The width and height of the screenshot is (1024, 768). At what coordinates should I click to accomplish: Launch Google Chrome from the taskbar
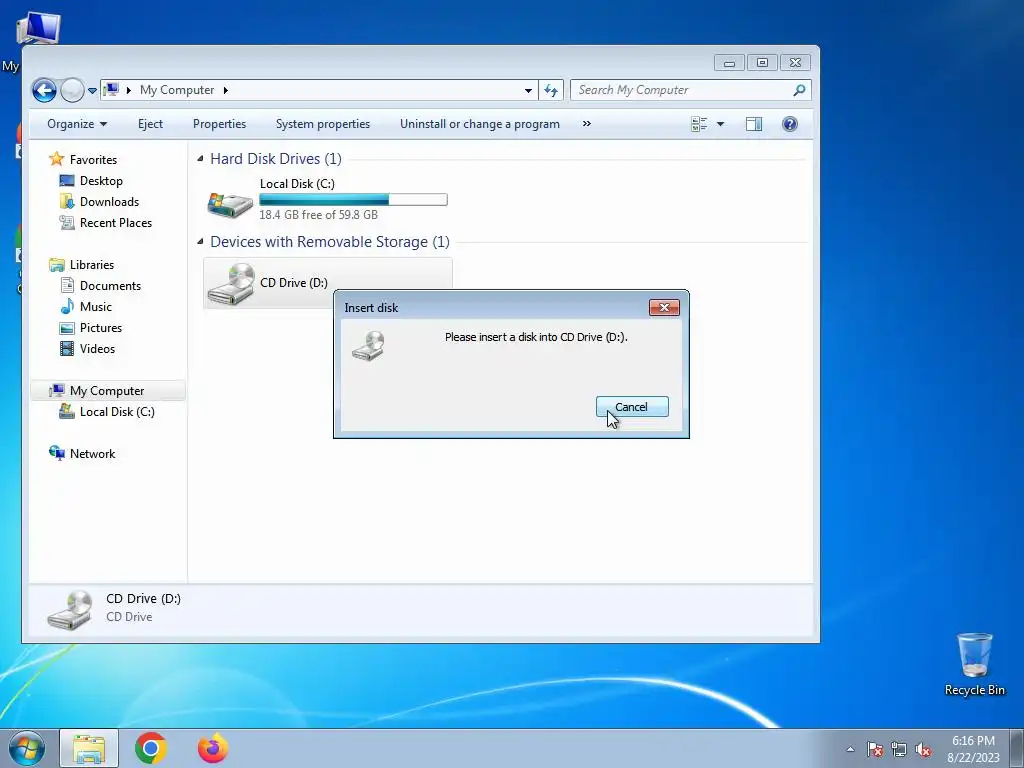click(151, 748)
